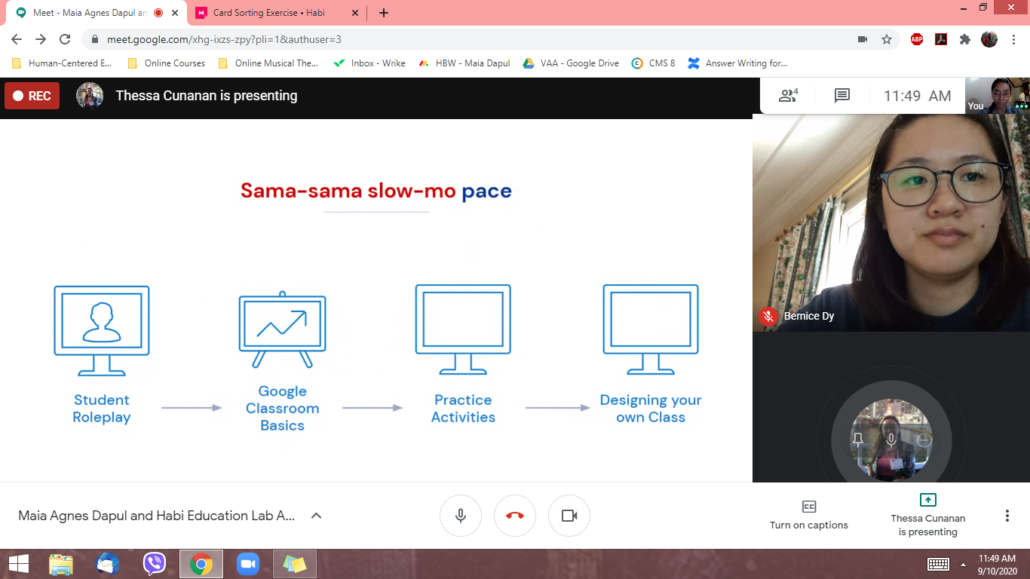Turn on captions
This screenshot has width=1030, height=579.
coord(809,515)
